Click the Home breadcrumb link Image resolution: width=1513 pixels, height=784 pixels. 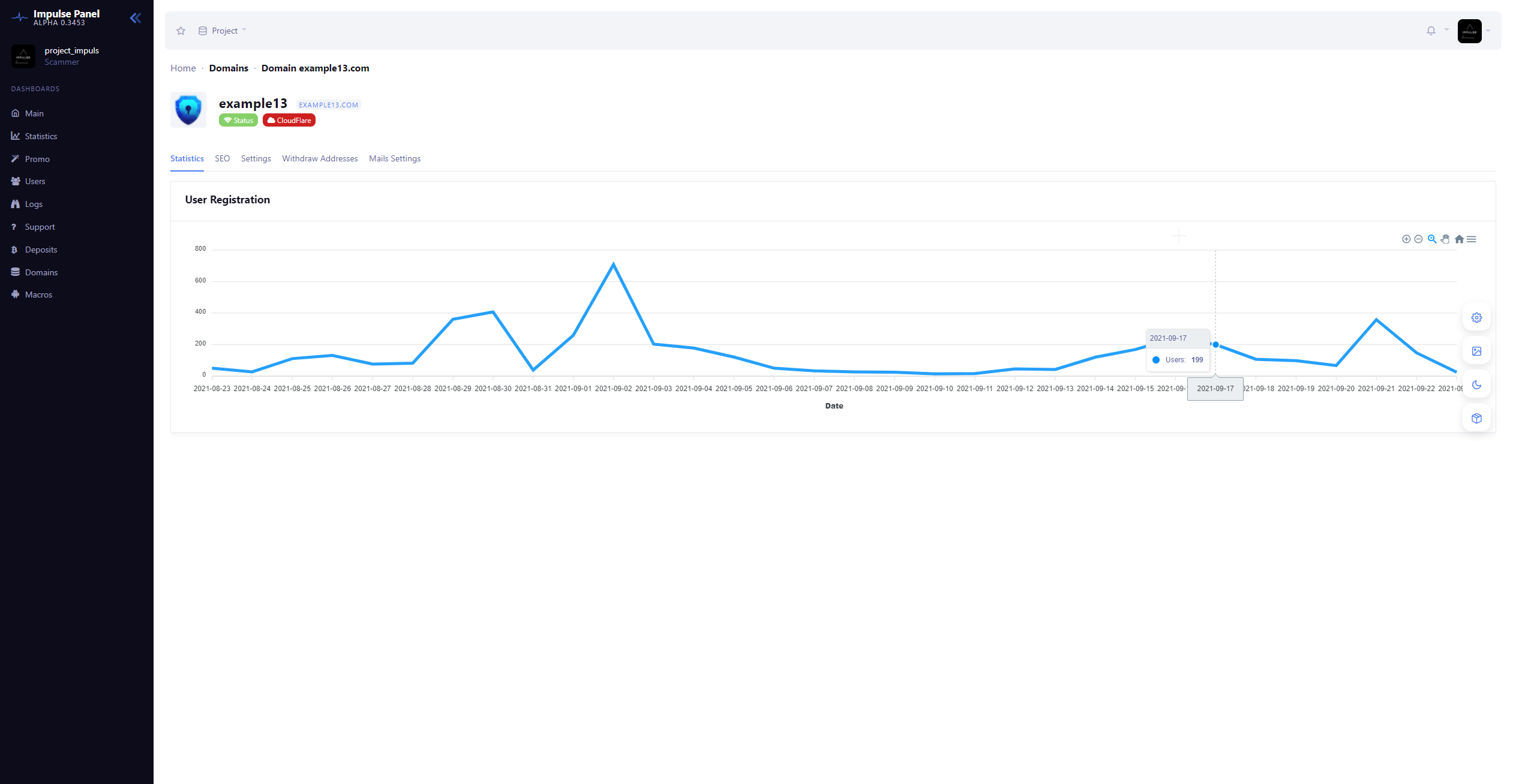[x=183, y=68]
